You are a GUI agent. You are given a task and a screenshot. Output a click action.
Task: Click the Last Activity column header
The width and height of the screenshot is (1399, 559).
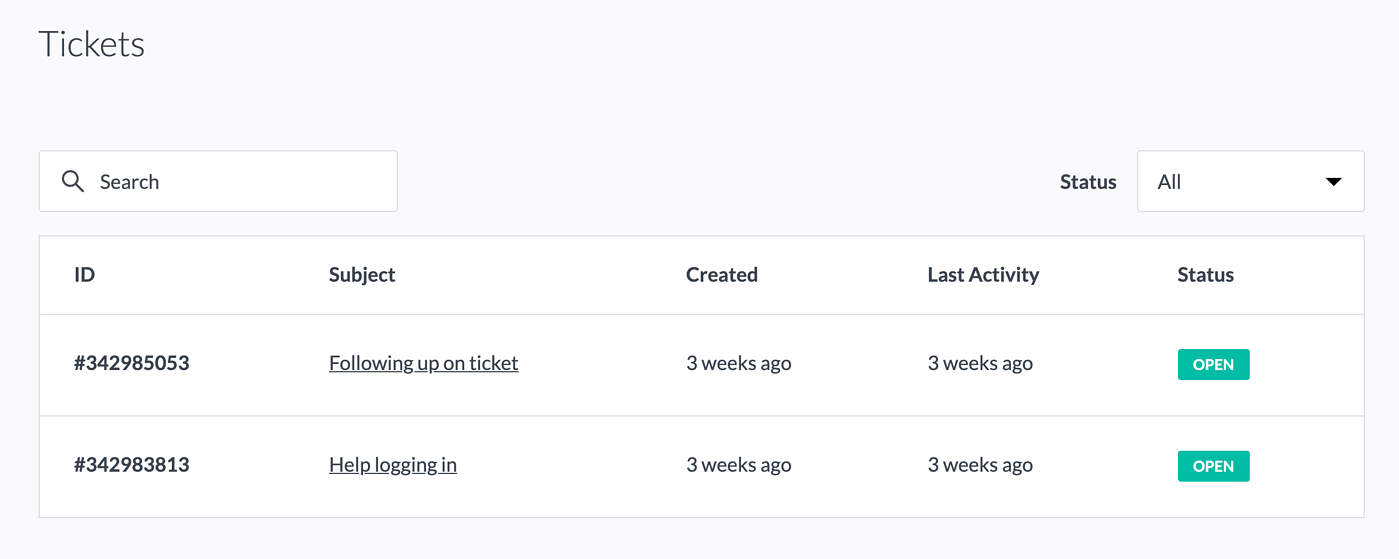pyautogui.click(x=983, y=275)
